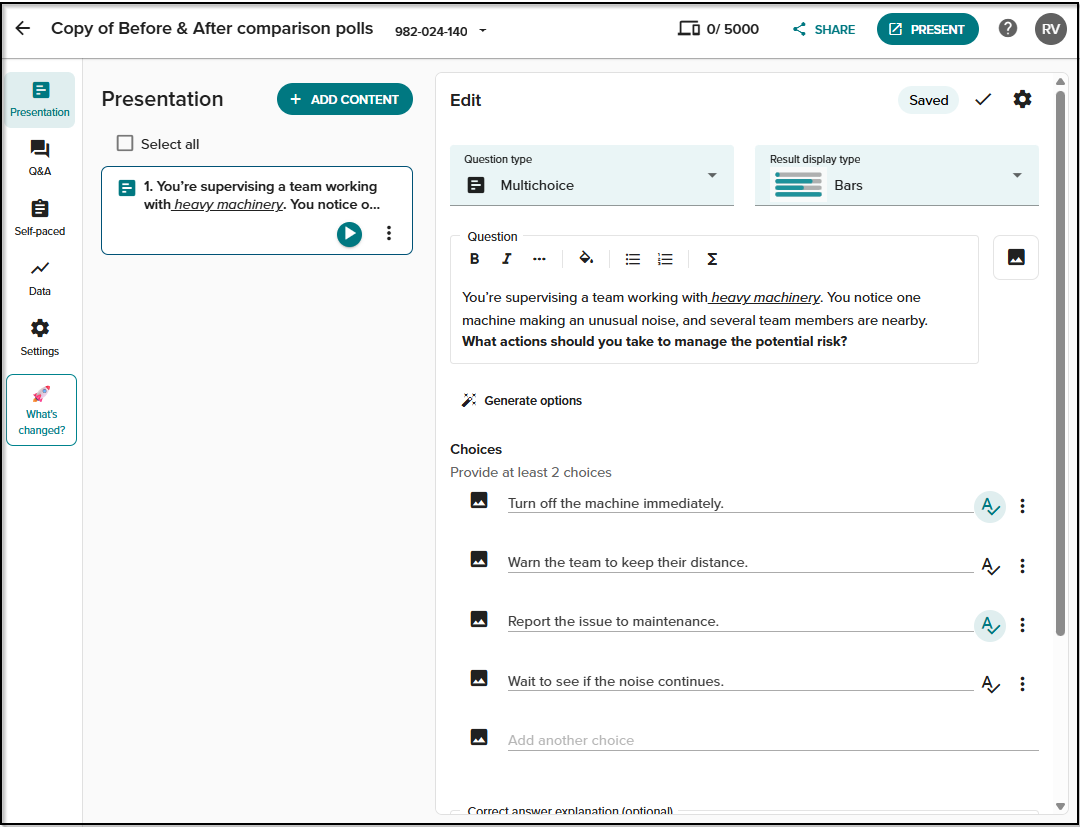Edit the 'Report the issue to maintenance' choice
The image size is (1080, 827).
tap(740, 622)
